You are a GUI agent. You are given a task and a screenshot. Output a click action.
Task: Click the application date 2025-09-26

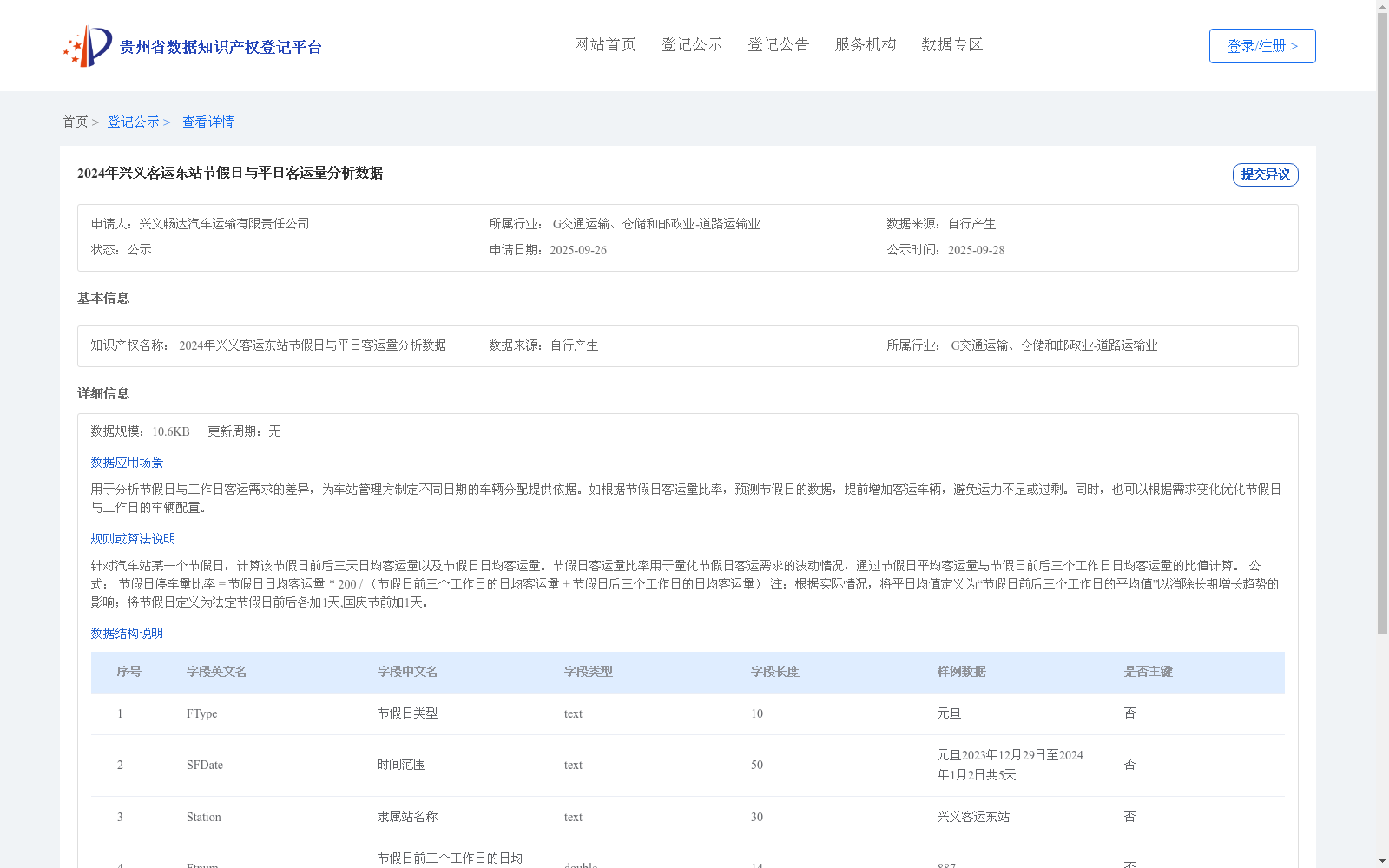pos(578,250)
